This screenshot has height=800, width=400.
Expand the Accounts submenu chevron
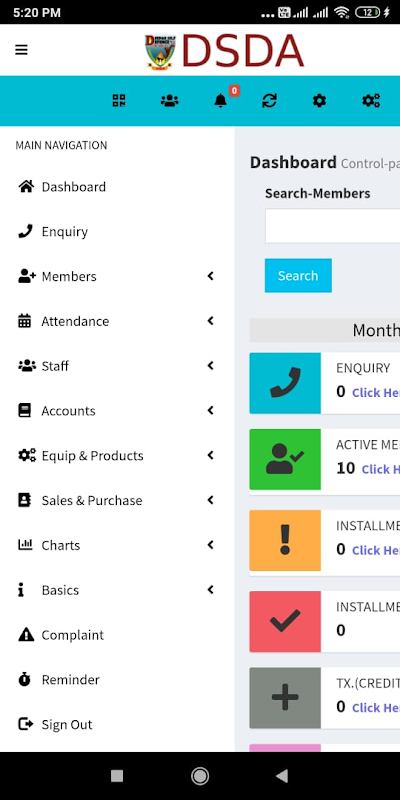(210, 411)
